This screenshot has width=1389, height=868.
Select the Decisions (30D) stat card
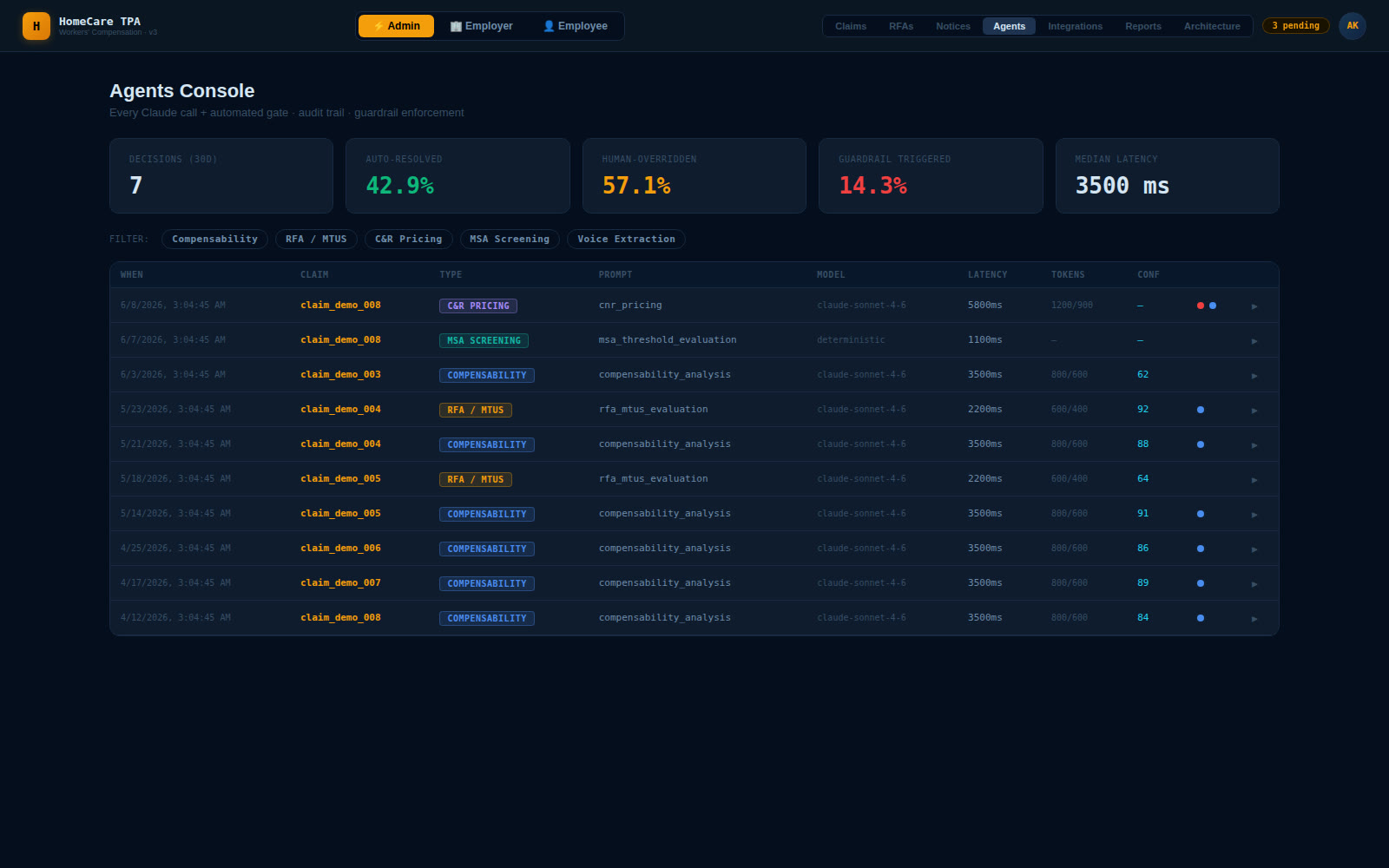[x=221, y=175]
